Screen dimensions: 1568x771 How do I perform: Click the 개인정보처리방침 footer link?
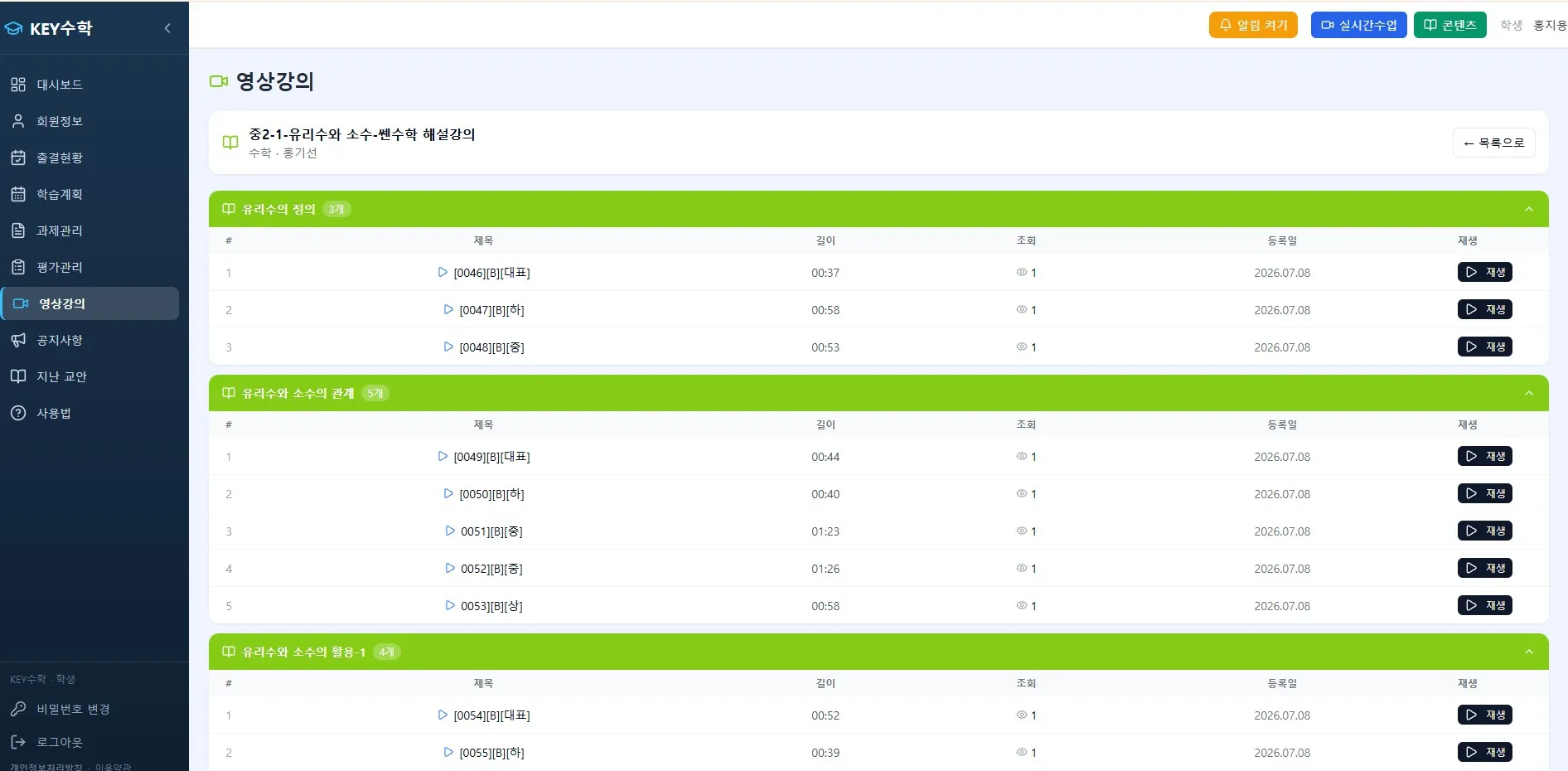[46, 767]
